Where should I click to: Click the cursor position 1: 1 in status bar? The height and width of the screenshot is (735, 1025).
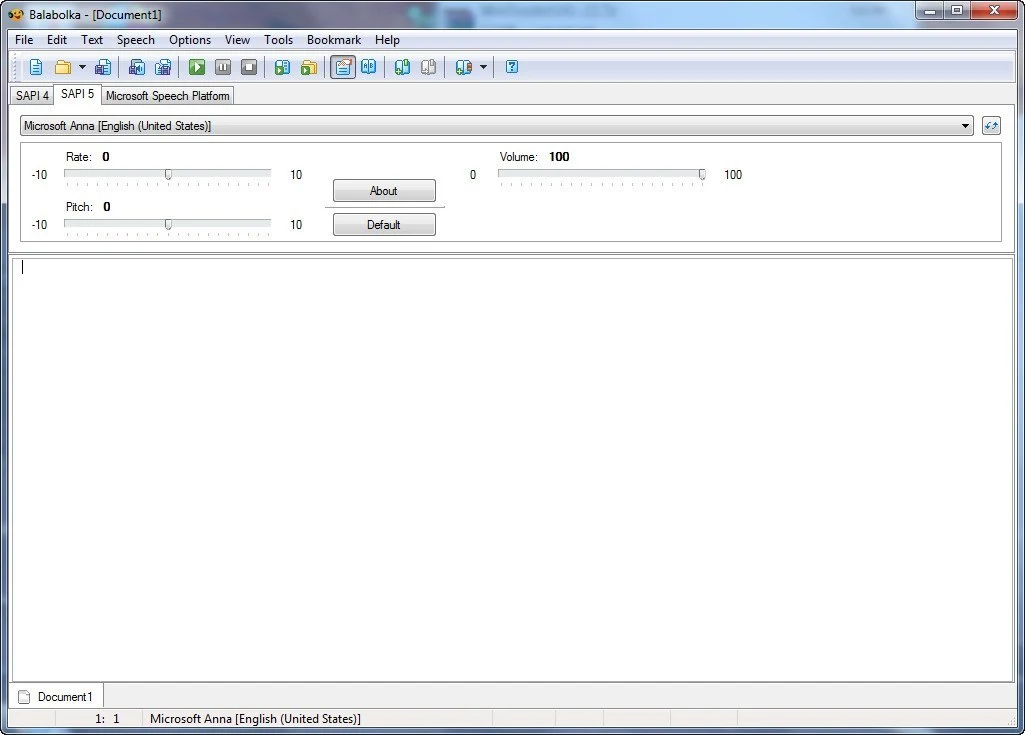[x=107, y=719]
